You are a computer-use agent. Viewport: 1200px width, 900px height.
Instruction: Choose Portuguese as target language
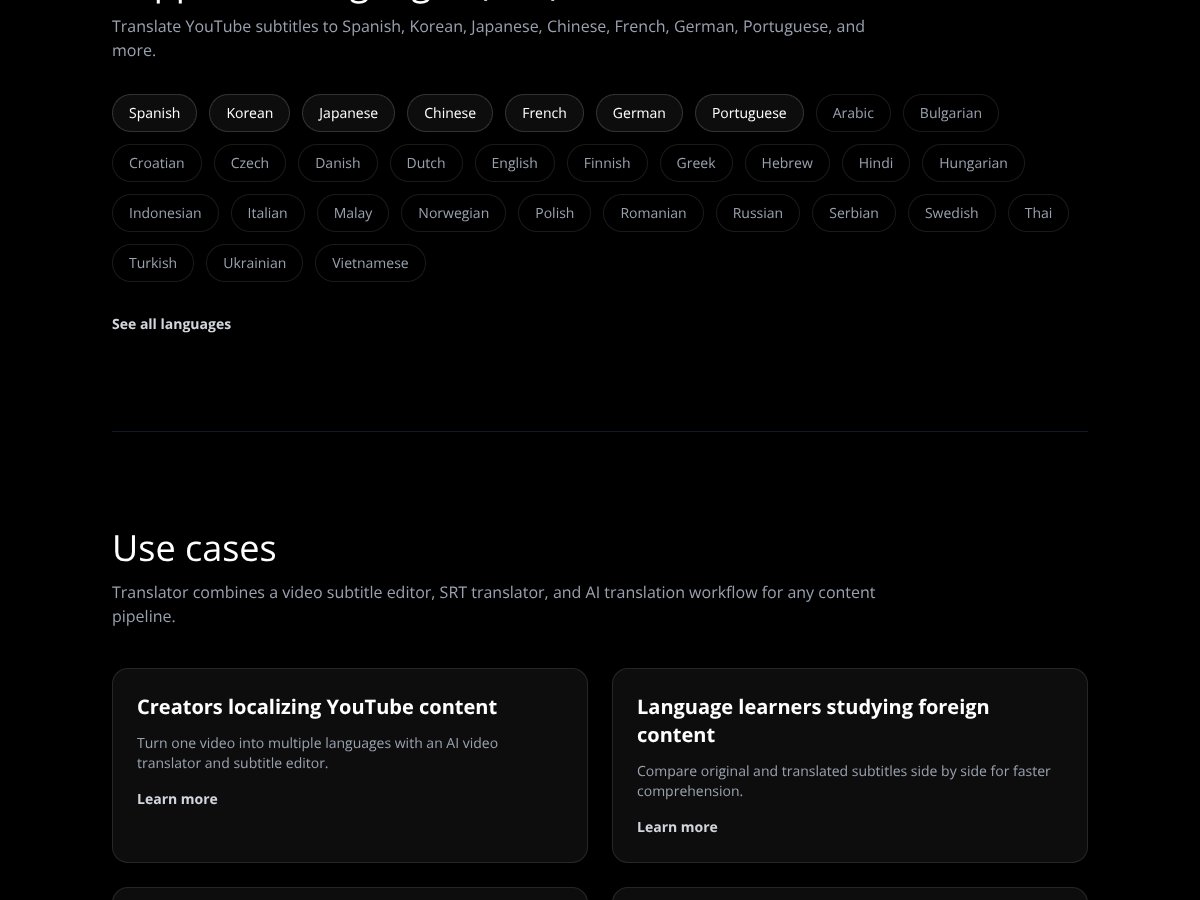(x=748, y=113)
